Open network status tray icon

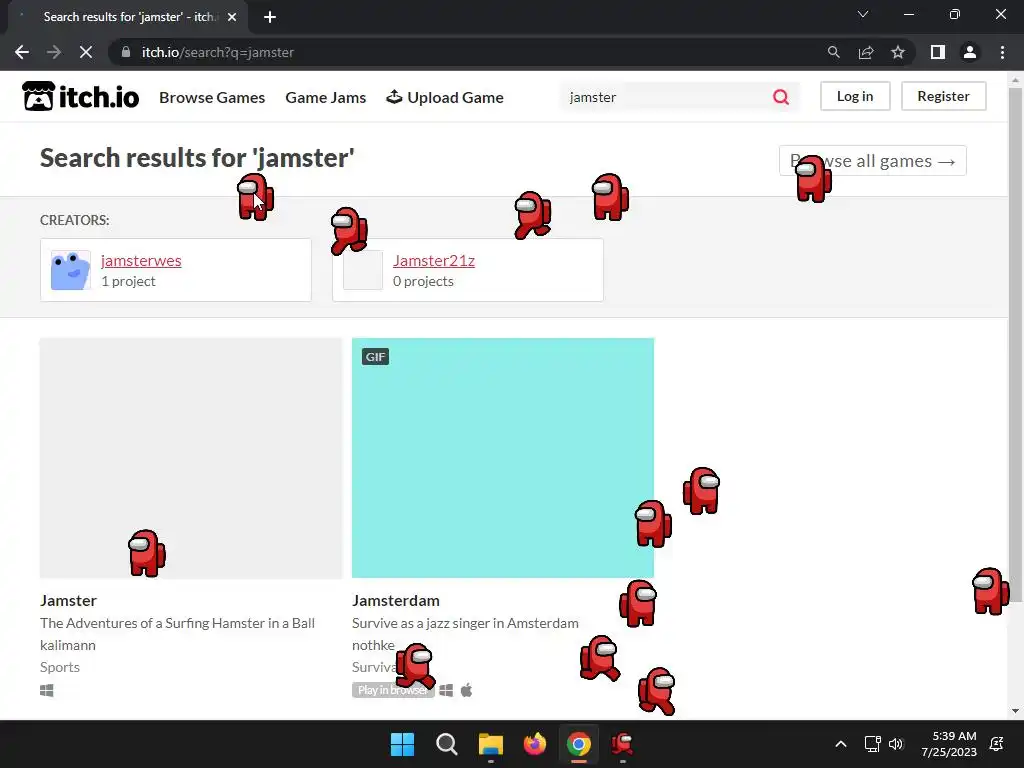click(x=872, y=744)
